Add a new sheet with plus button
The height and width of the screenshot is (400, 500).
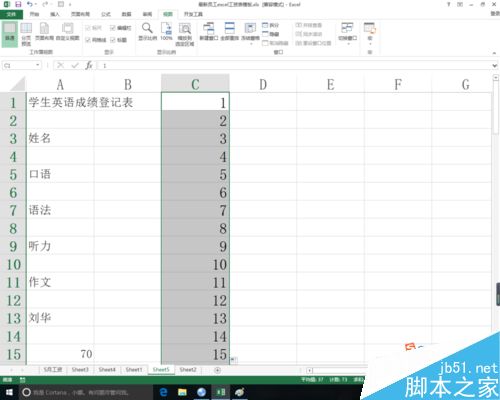coord(217,370)
